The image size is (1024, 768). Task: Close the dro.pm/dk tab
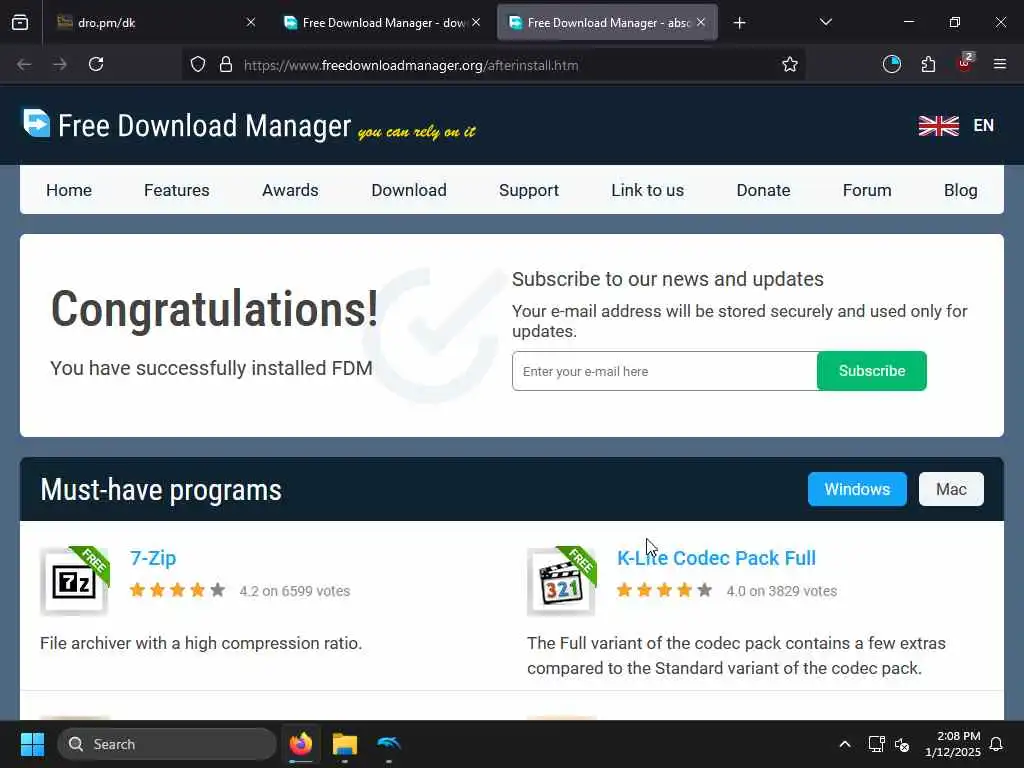point(251,22)
